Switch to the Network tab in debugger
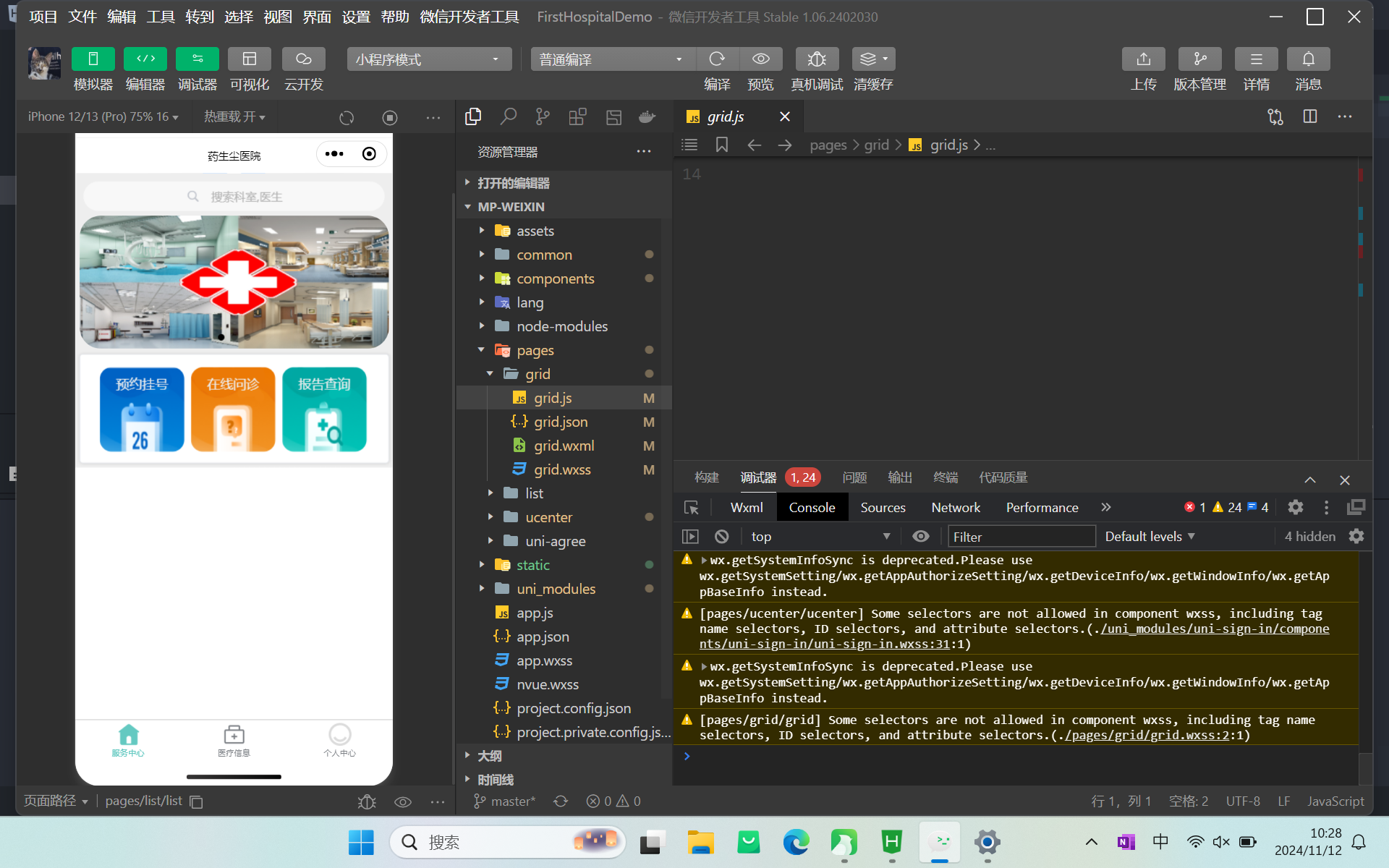Screen dimensions: 1389x868 (x=955, y=507)
